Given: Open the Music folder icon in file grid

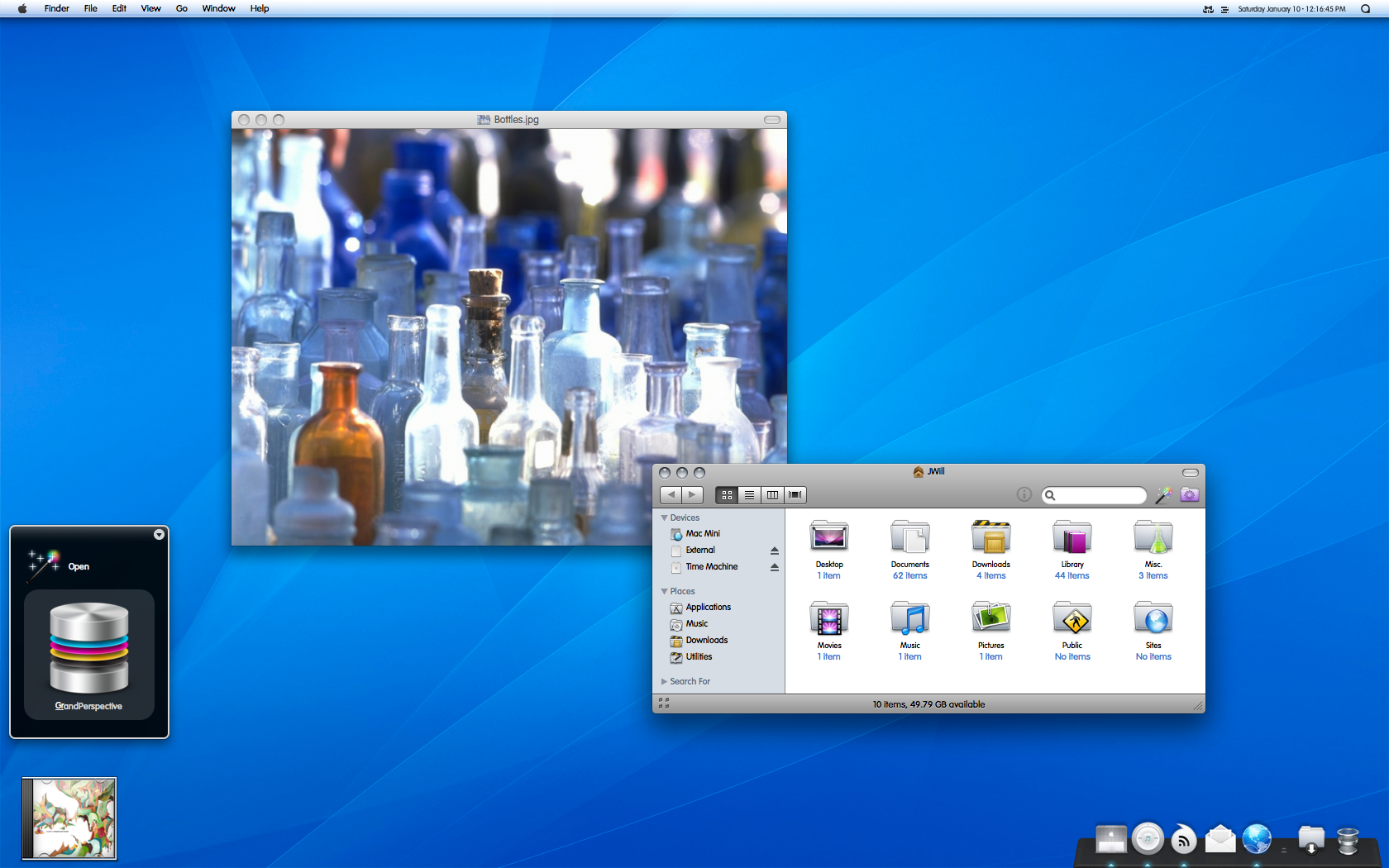Looking at the screenshot, I should 909,618.
